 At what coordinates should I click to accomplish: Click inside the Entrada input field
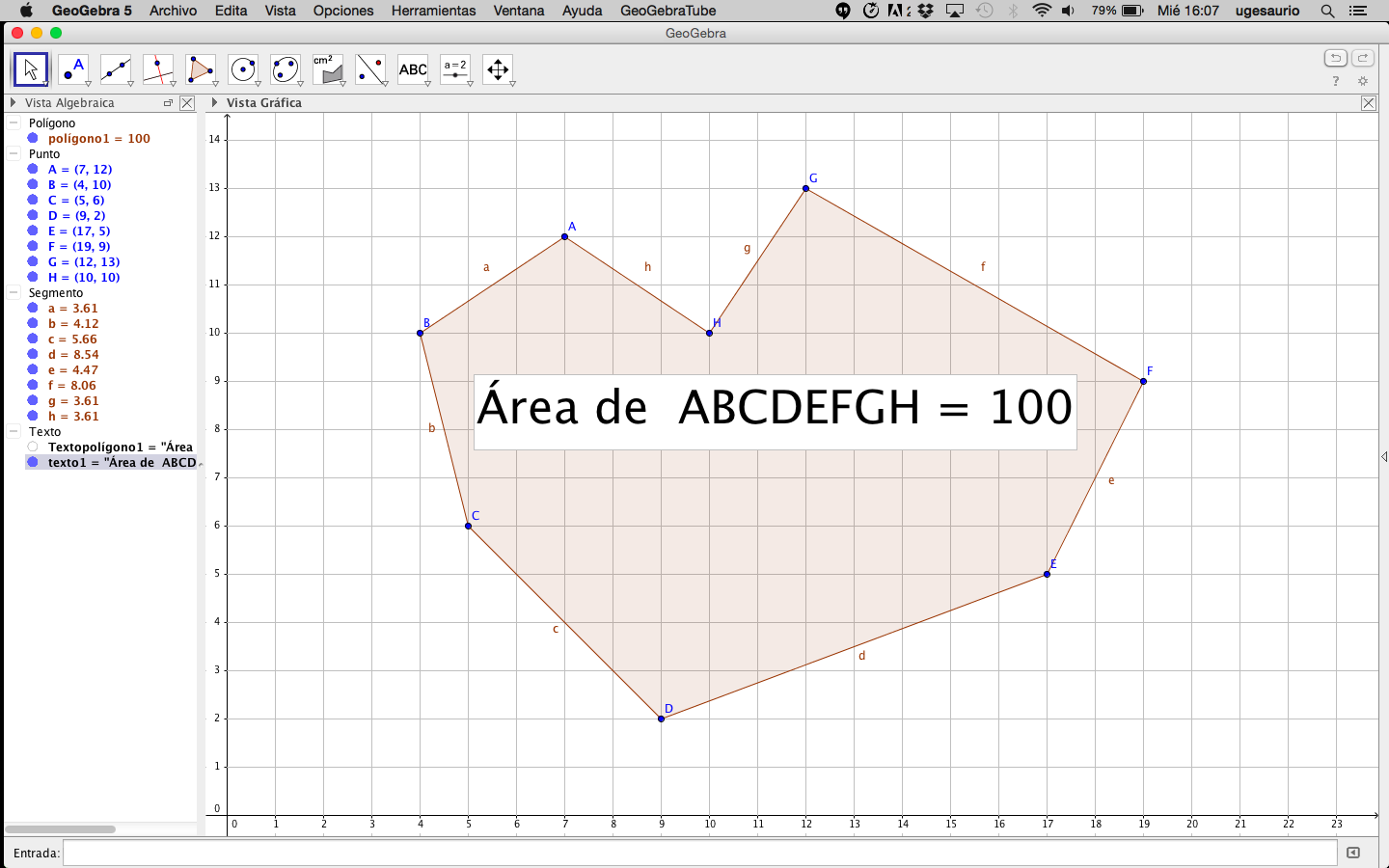pos(700,853)
